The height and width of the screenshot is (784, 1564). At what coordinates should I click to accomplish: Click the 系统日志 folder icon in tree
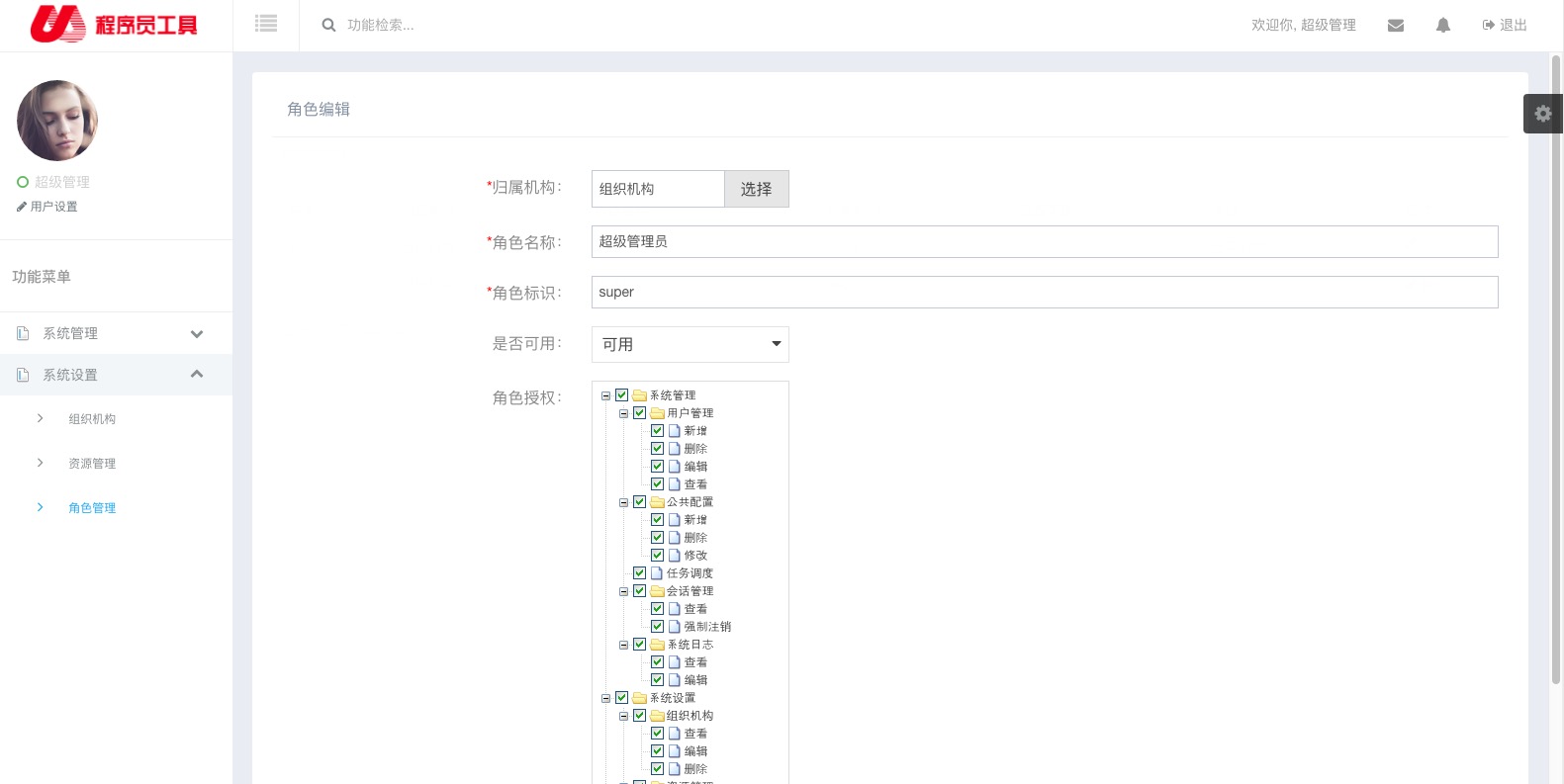pyautogui.click(x=657, y=645)
